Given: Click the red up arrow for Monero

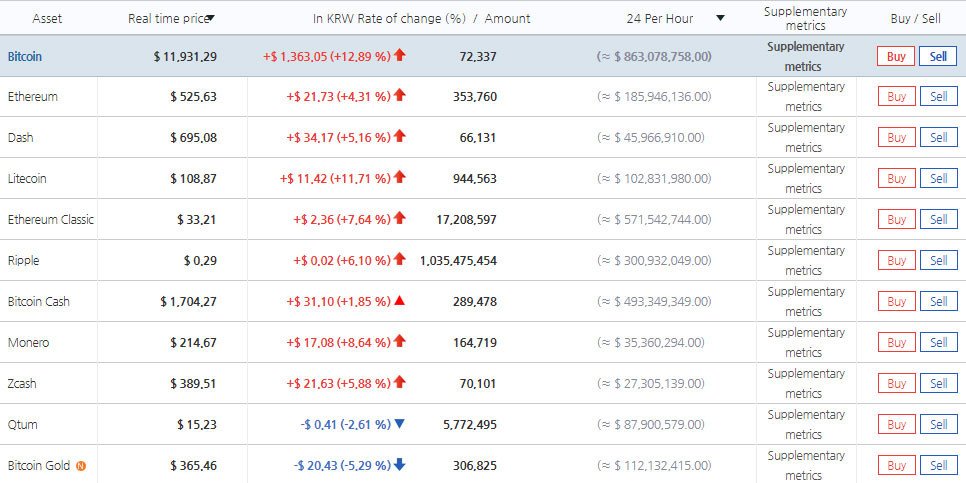Looking at the screenshot, I should [400, 342].
